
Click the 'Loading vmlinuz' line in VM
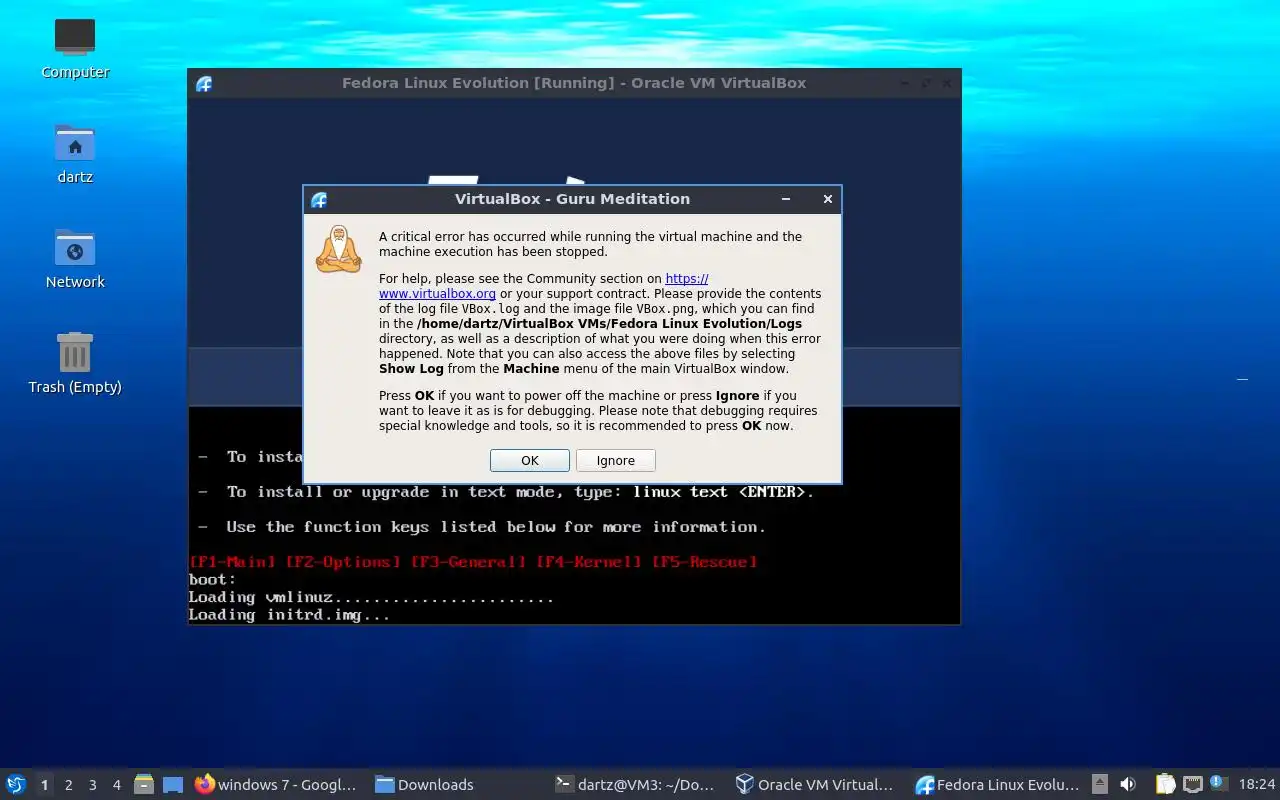[371, 598]
